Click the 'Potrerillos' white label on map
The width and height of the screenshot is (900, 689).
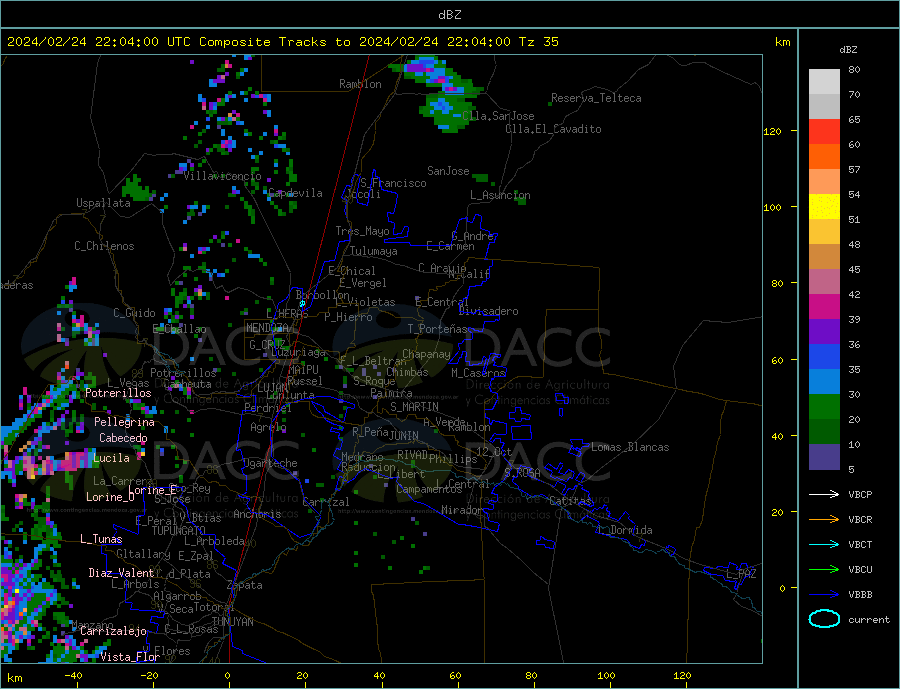[118, 393]
